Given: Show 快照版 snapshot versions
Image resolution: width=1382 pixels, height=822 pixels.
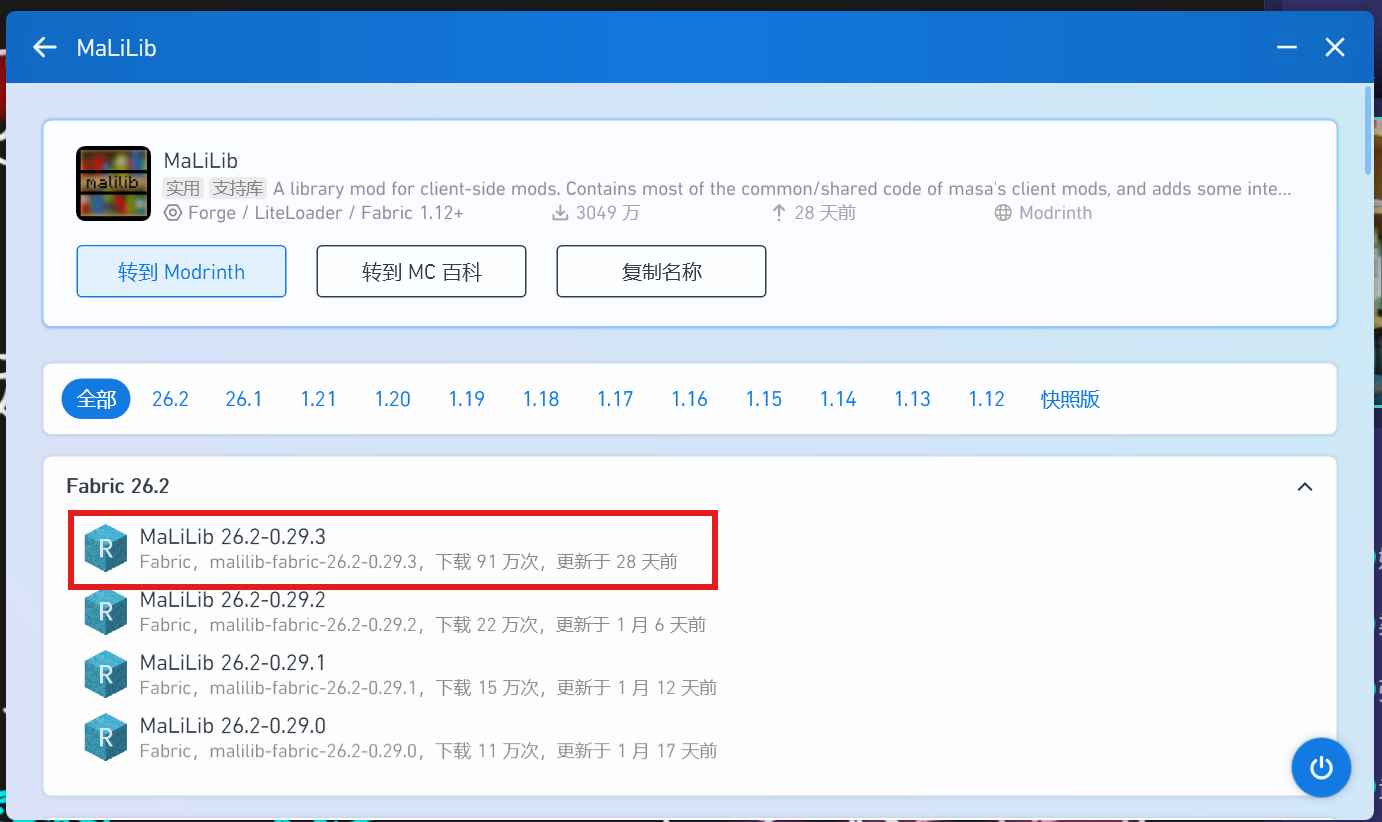Looking at the screenshot, I should click(x=1070, y=399).
